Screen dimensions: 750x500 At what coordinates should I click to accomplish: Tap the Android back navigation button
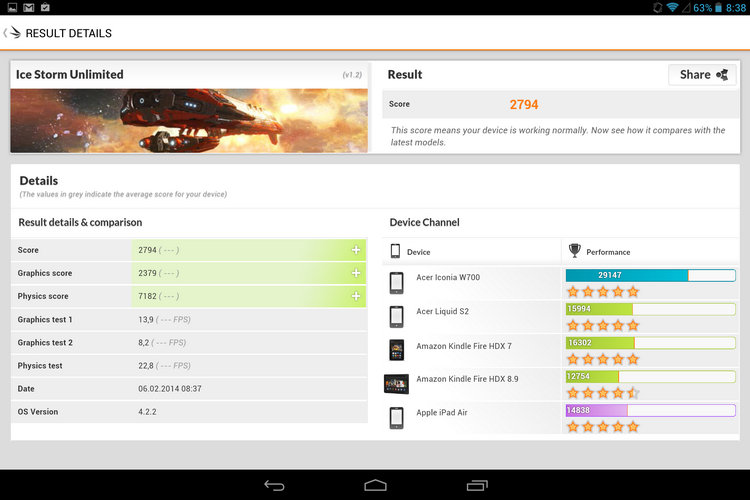pyautogui.click(x=275, y=486)
